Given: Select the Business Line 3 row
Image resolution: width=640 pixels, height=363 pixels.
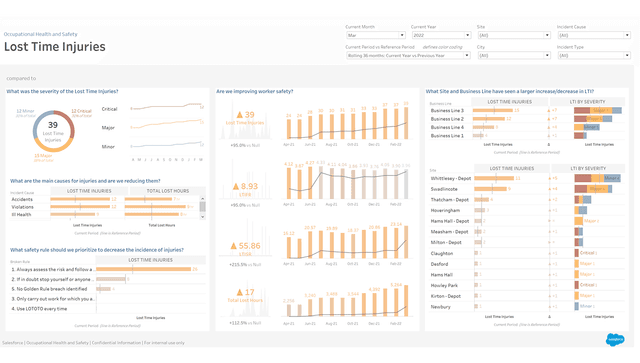Looking at the screenshot, I should click(x=527, y=110).
